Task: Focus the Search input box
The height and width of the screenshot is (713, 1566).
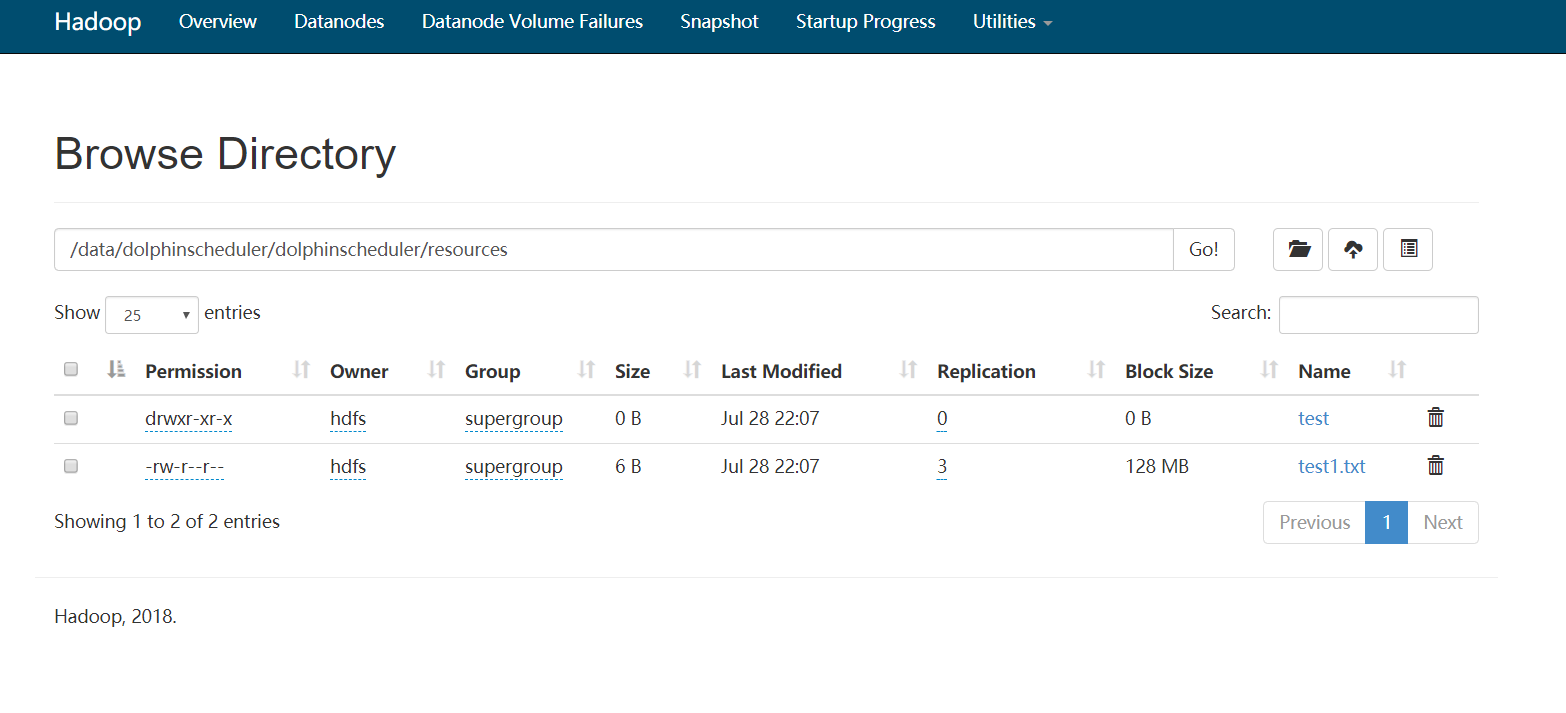Action: [1378, 314]
